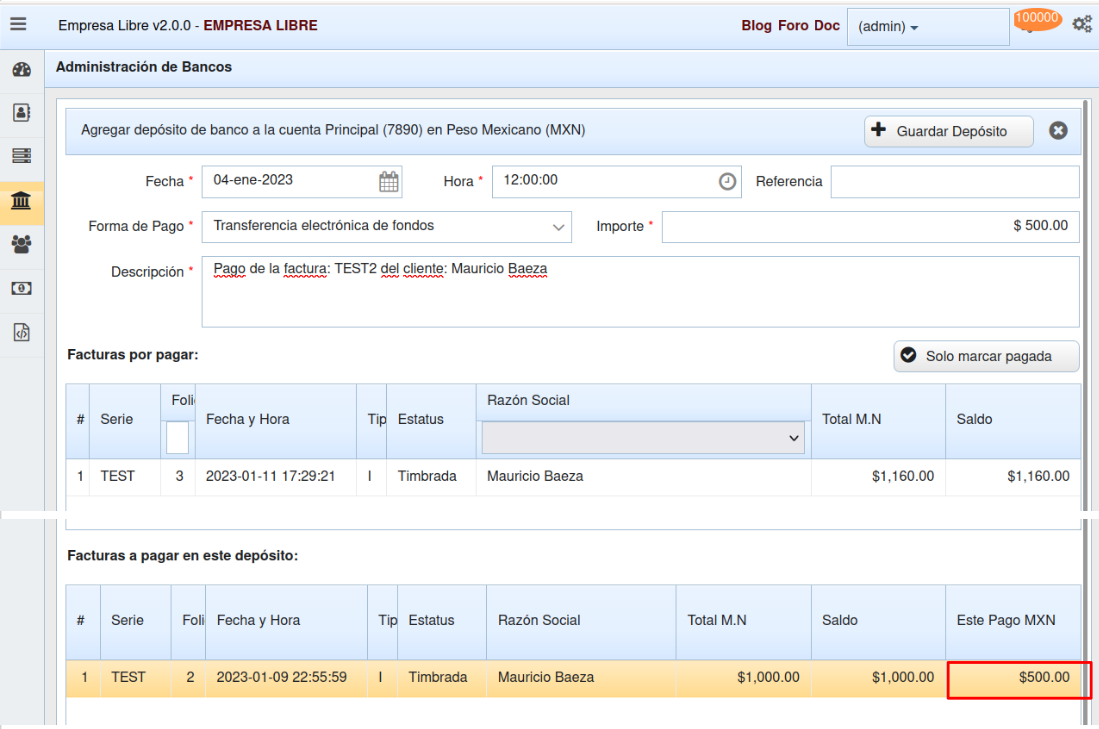Click the server list icon in sidebar
Viewport: 1099px width, 729px height.
pos(21,156)
